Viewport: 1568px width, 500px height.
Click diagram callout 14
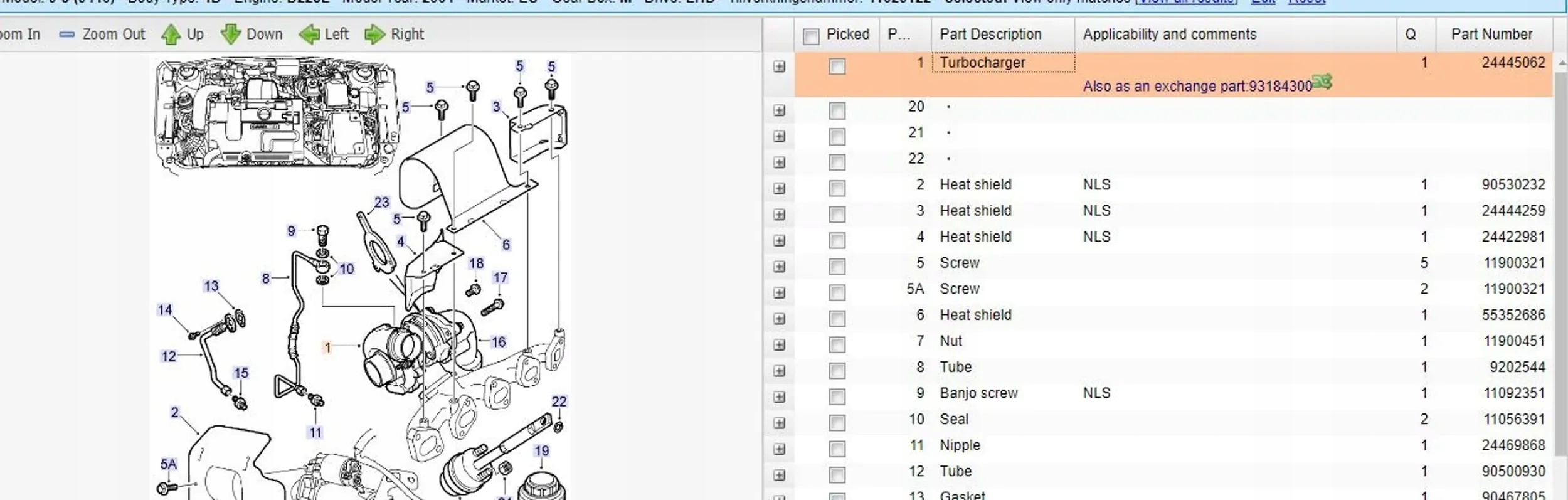pyautogui.click(x=165, y=310)
